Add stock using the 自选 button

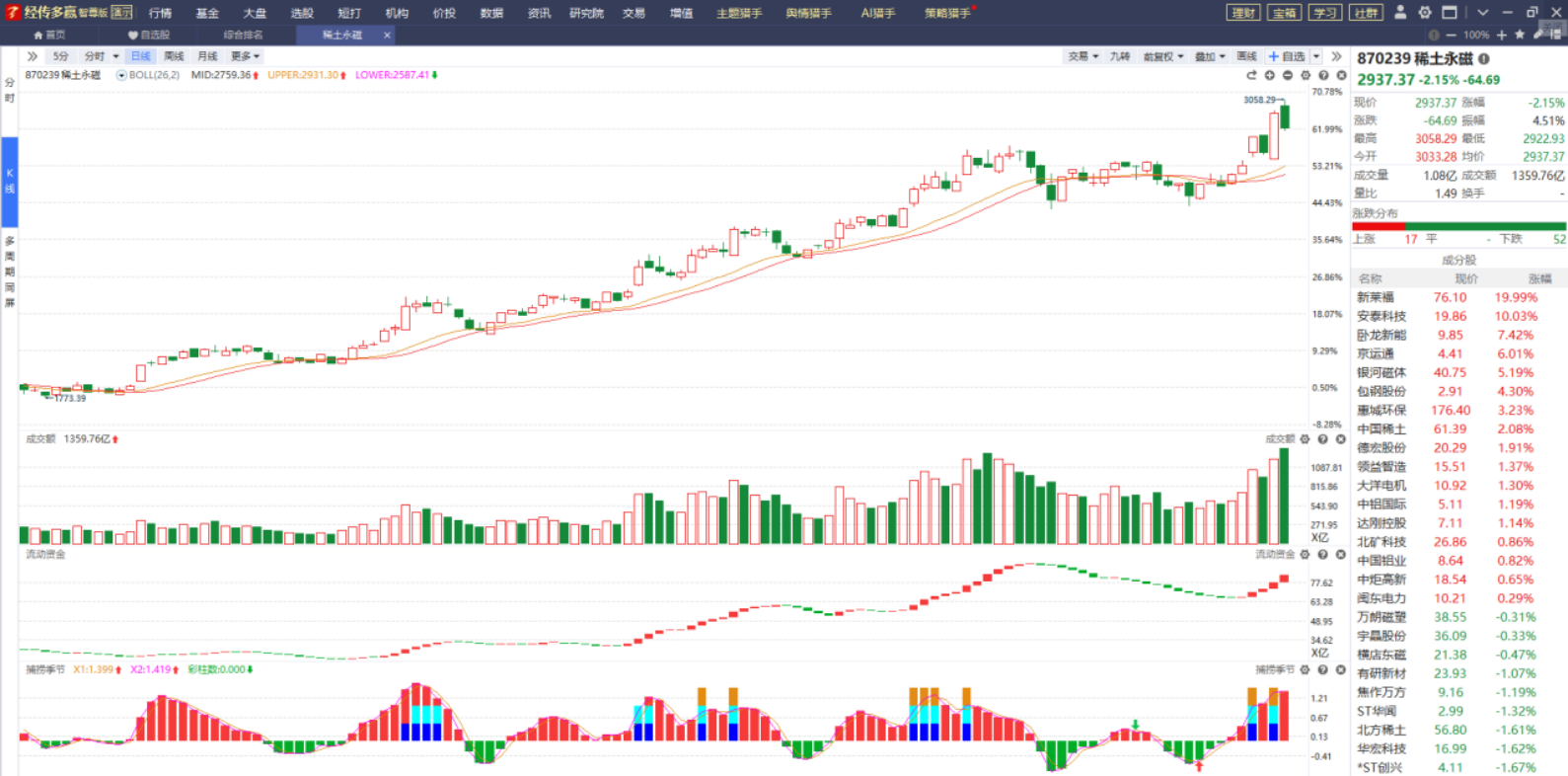tap(1287, 56)
